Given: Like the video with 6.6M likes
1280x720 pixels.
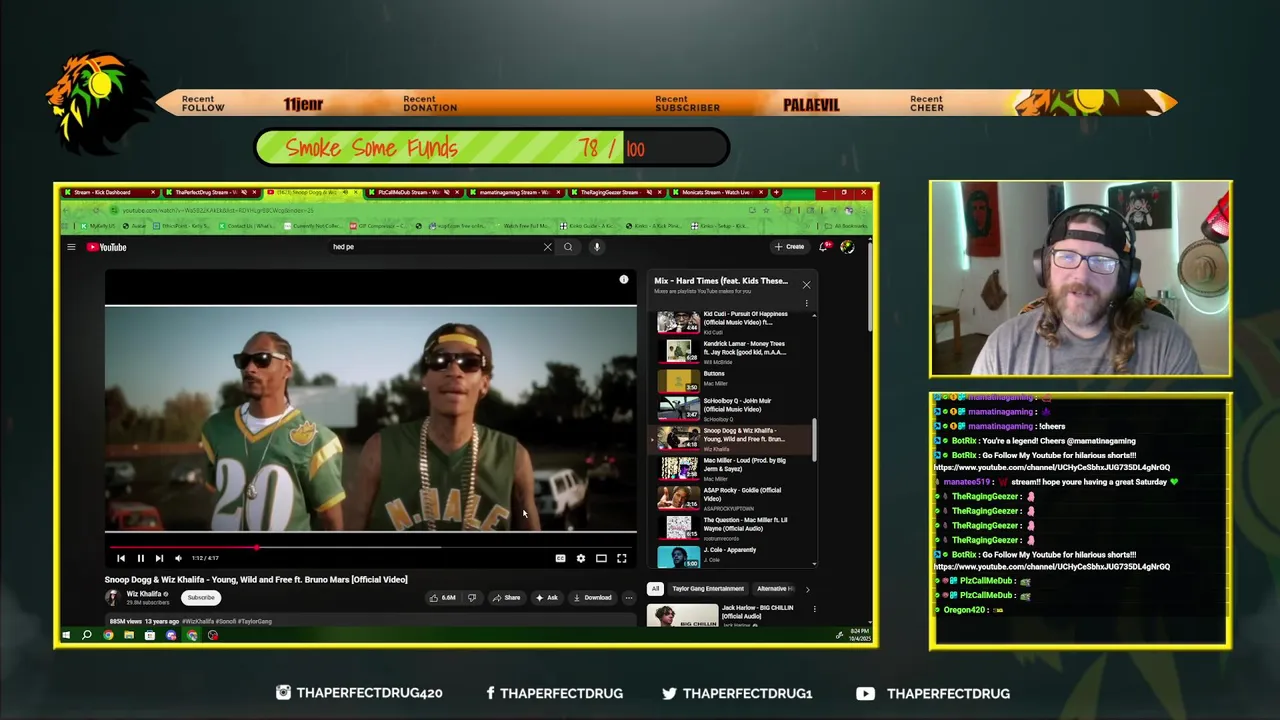Looking at the screenshot, I should click(443, 598).
